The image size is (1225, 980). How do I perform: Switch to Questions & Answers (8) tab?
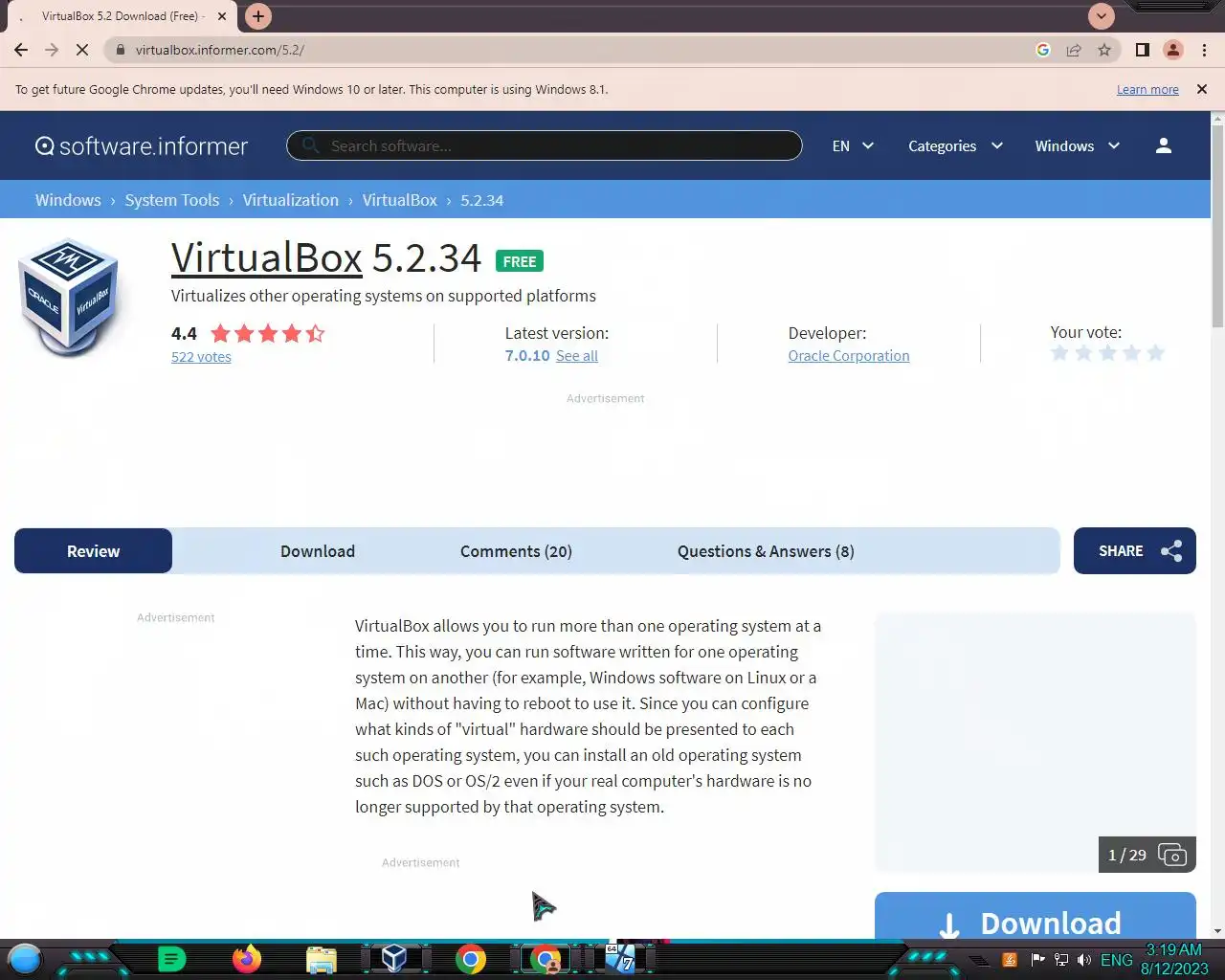(x=766, y=551)
